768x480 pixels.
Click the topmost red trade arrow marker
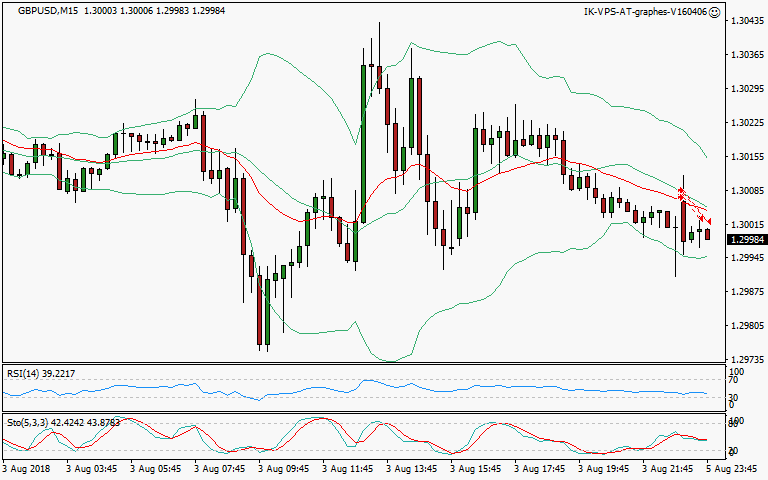(x=681, y=191)
